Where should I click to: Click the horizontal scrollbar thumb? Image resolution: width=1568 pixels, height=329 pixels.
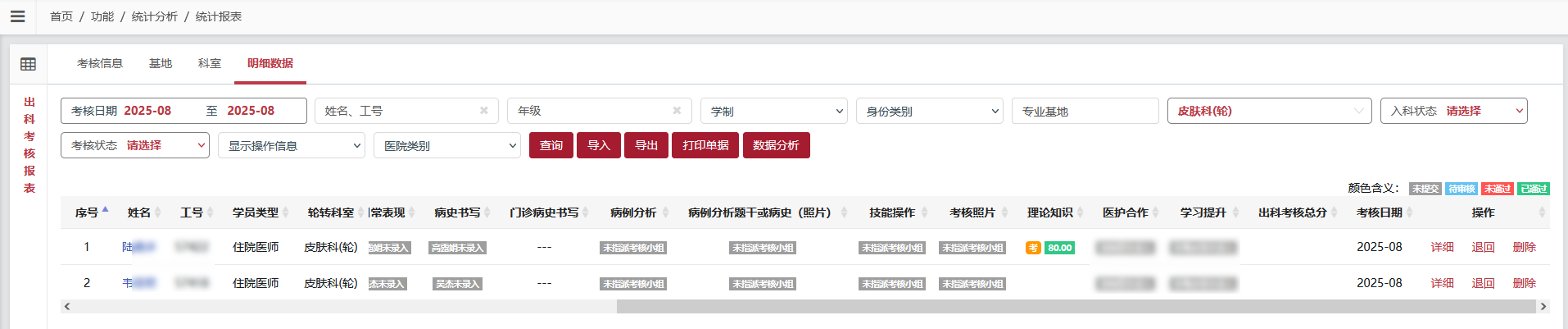coord(1076,307)
